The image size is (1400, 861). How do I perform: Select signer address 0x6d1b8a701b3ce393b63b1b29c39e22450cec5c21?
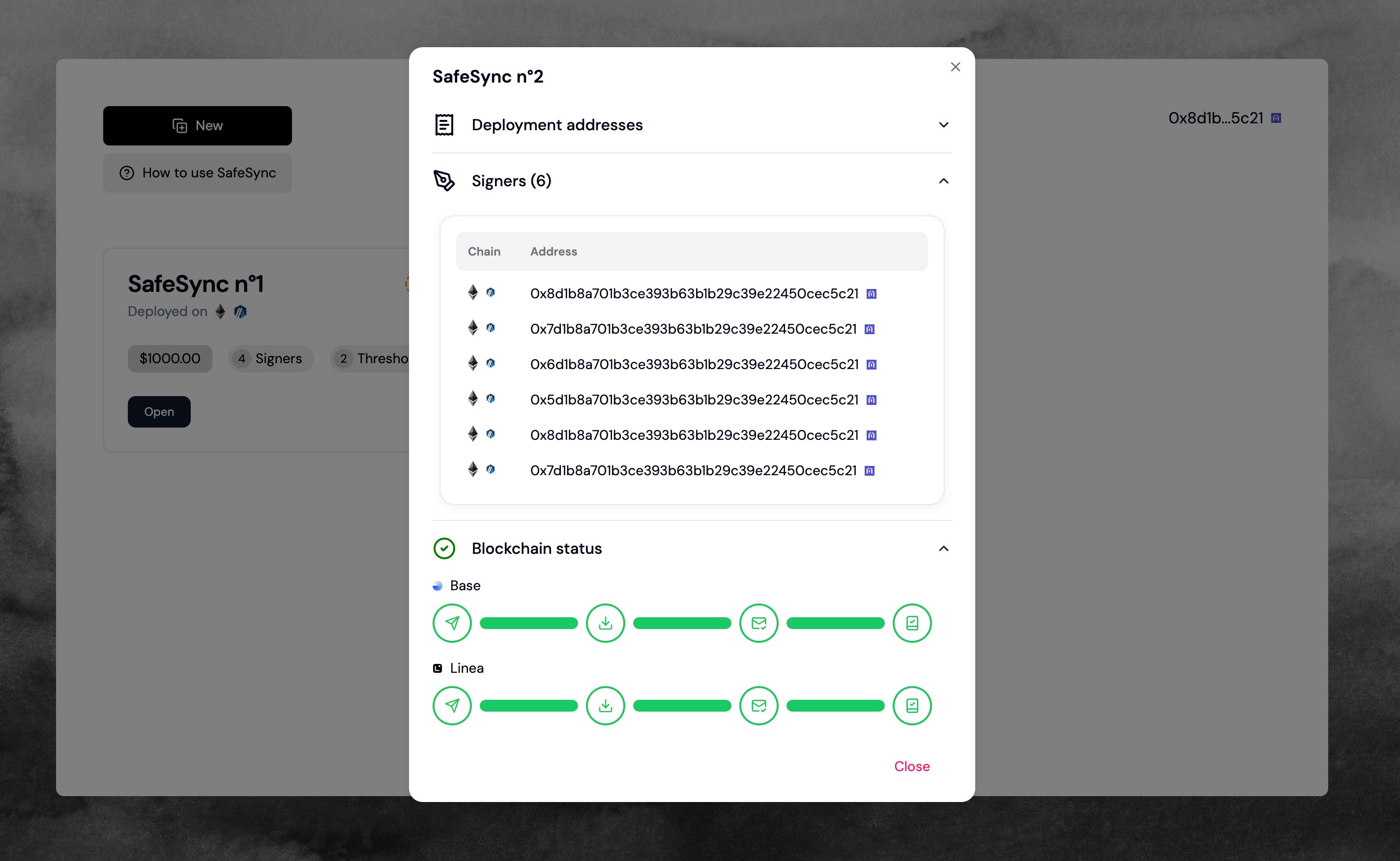click(x=694, y=365)
